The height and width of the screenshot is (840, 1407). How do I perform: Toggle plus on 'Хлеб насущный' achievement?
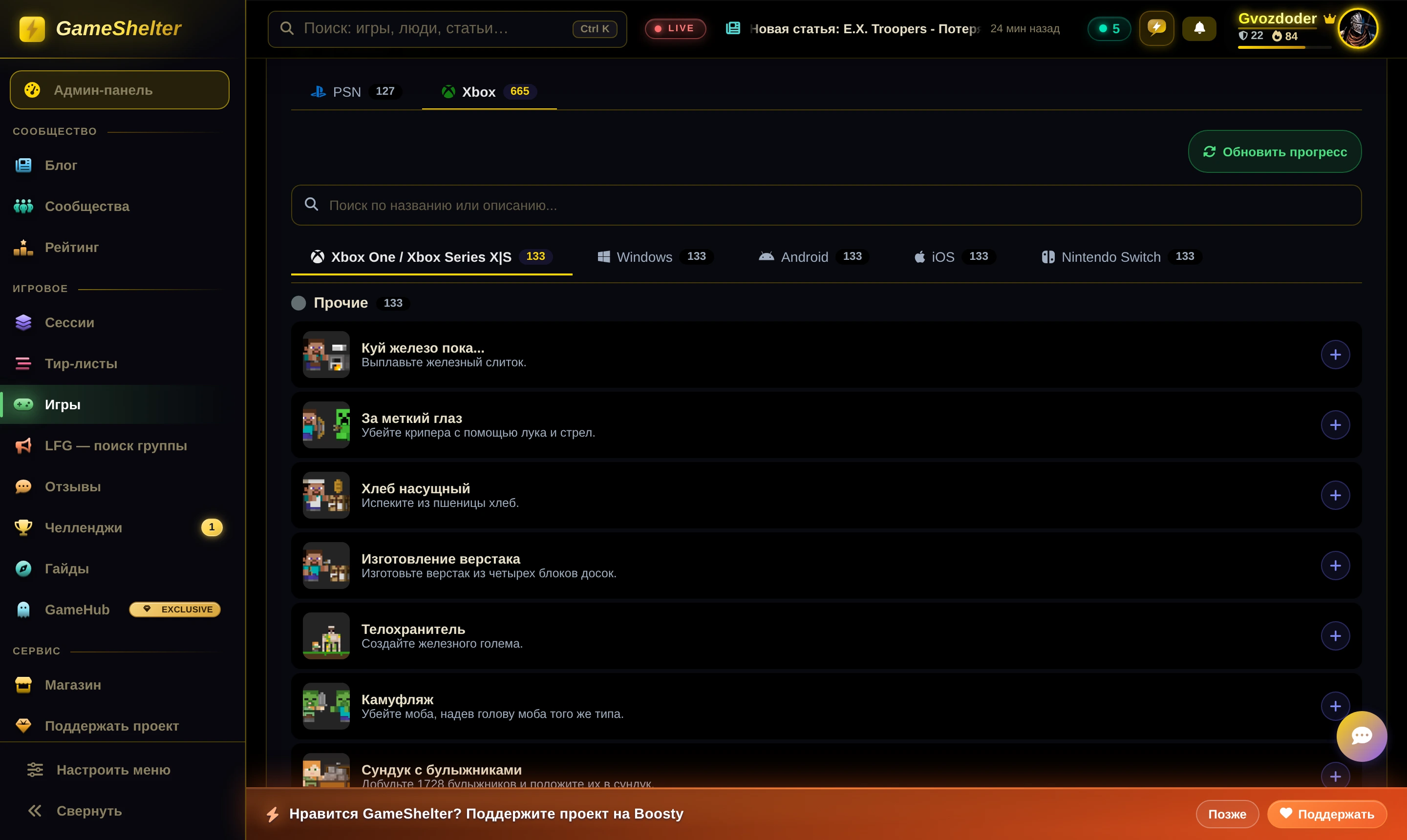(x=1335, y=495)
